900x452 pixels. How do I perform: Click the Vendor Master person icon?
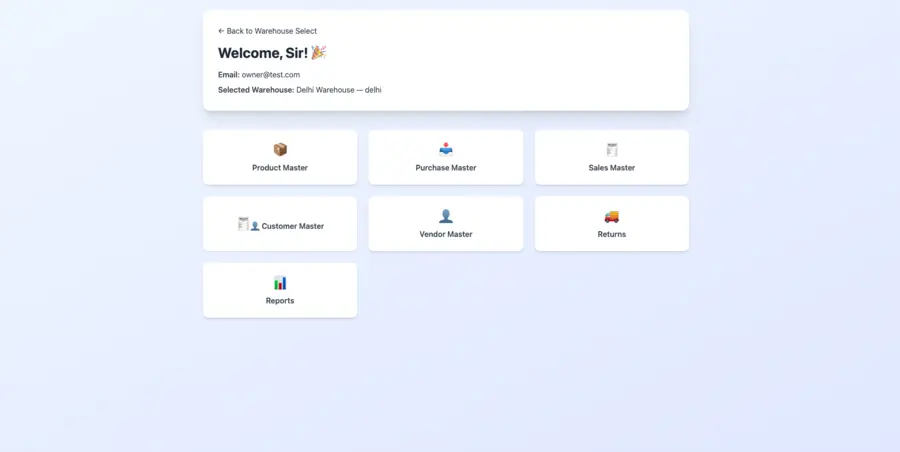tap(446, 216)
